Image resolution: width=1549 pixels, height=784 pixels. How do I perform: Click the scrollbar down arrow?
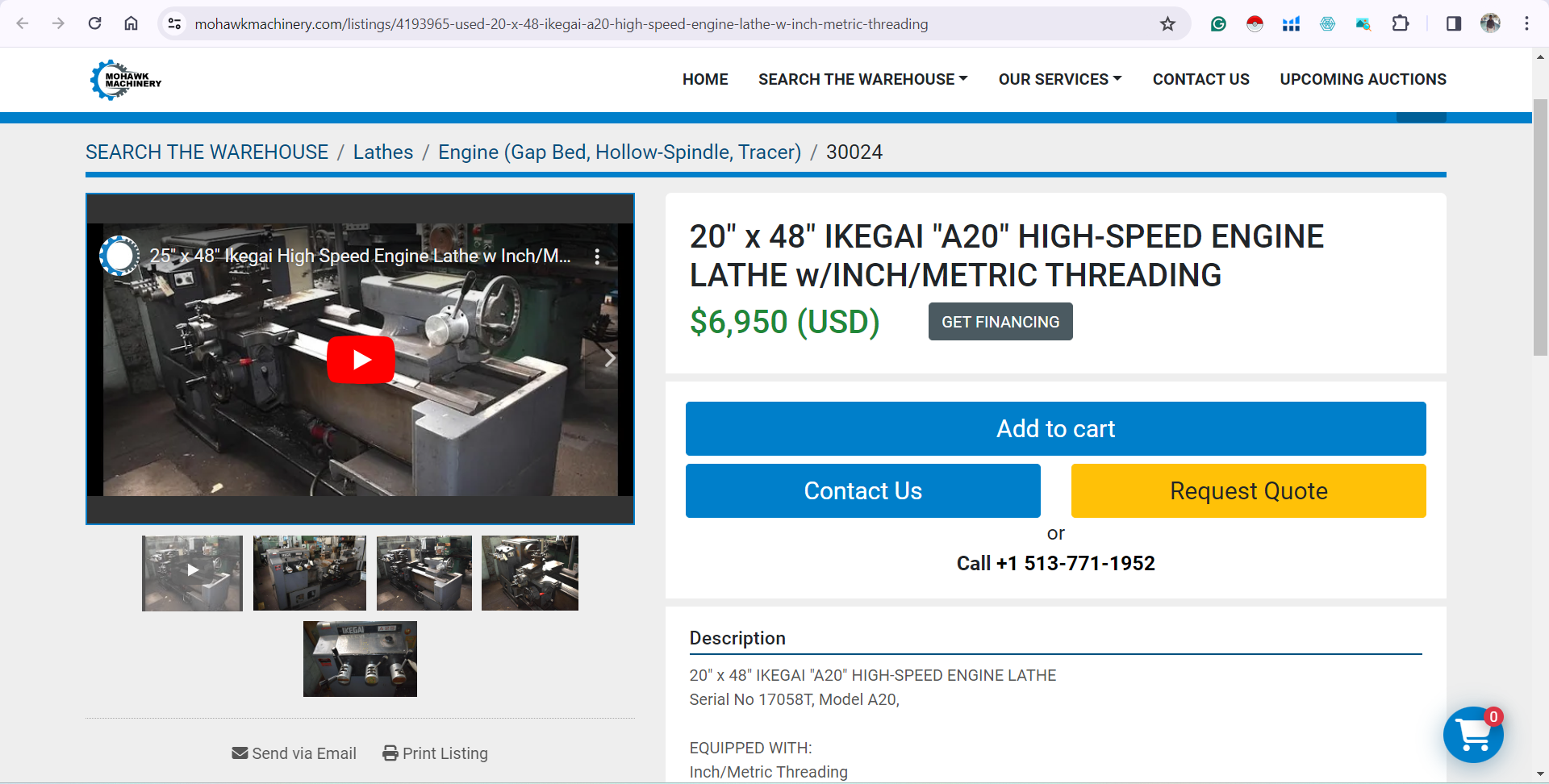[x=1540, y=774]
